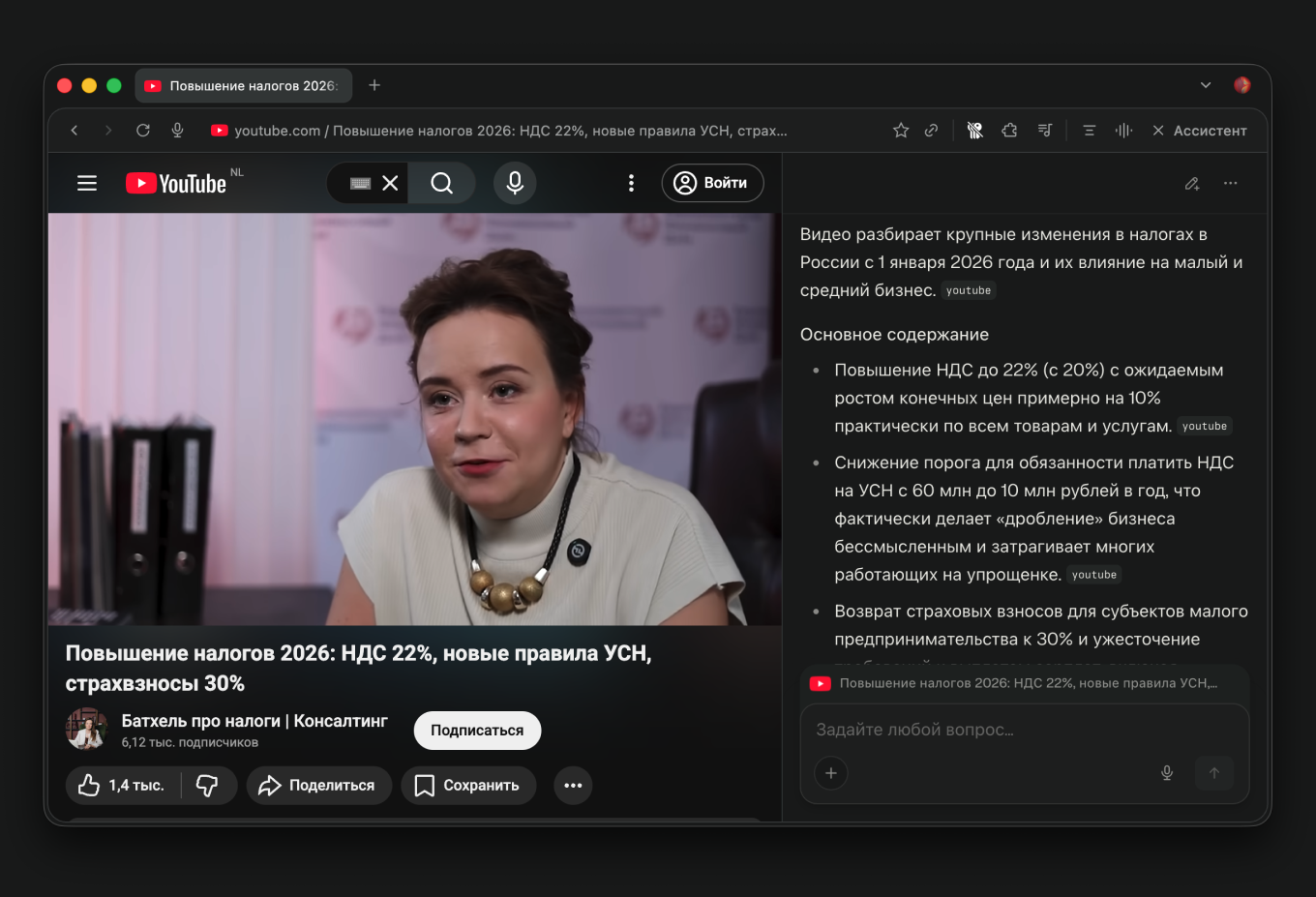Clear the search field with the X toggle
Screen dimensions: 1316x897
pos(391,182)
